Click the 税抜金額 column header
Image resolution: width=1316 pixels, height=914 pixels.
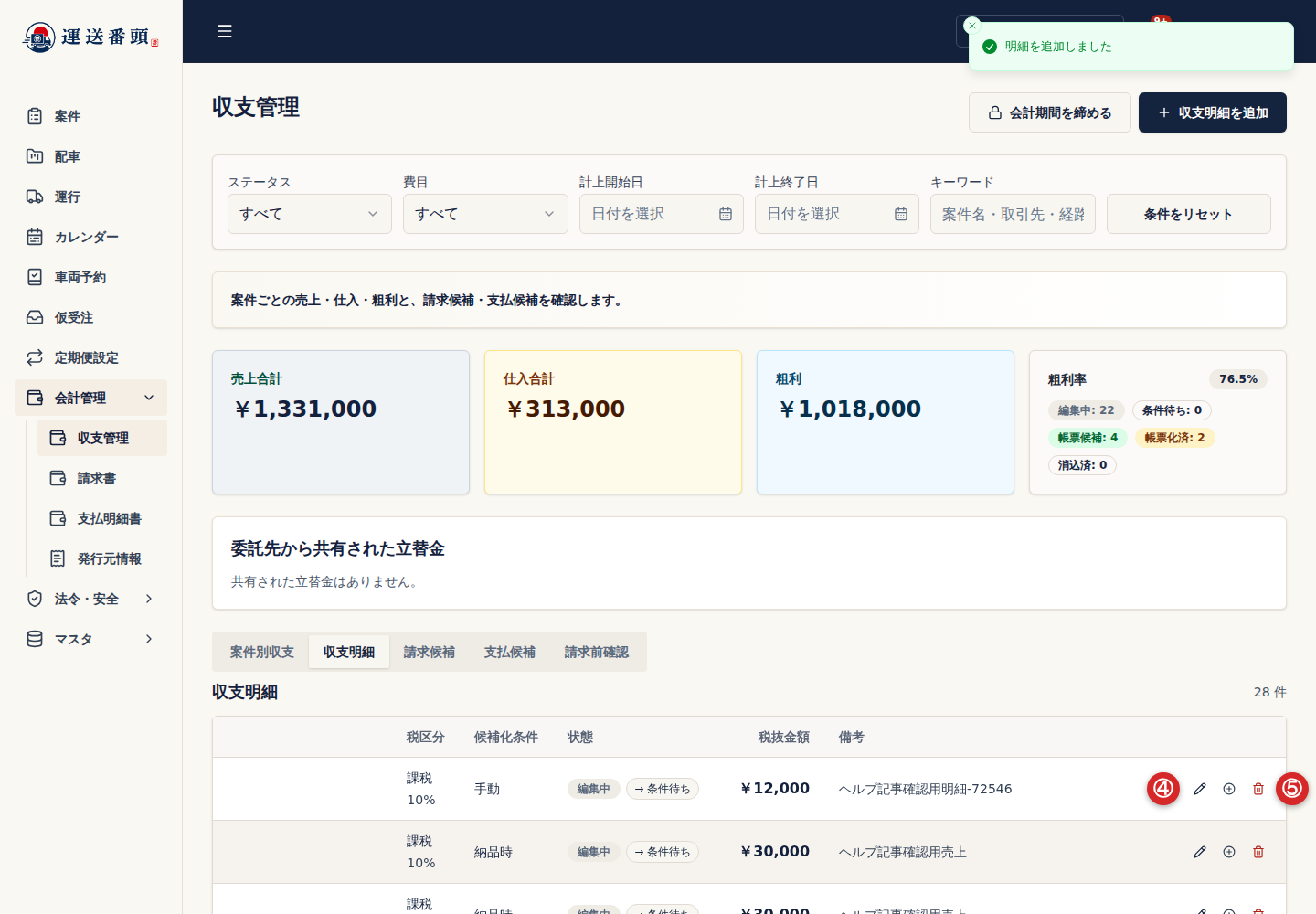784,737
